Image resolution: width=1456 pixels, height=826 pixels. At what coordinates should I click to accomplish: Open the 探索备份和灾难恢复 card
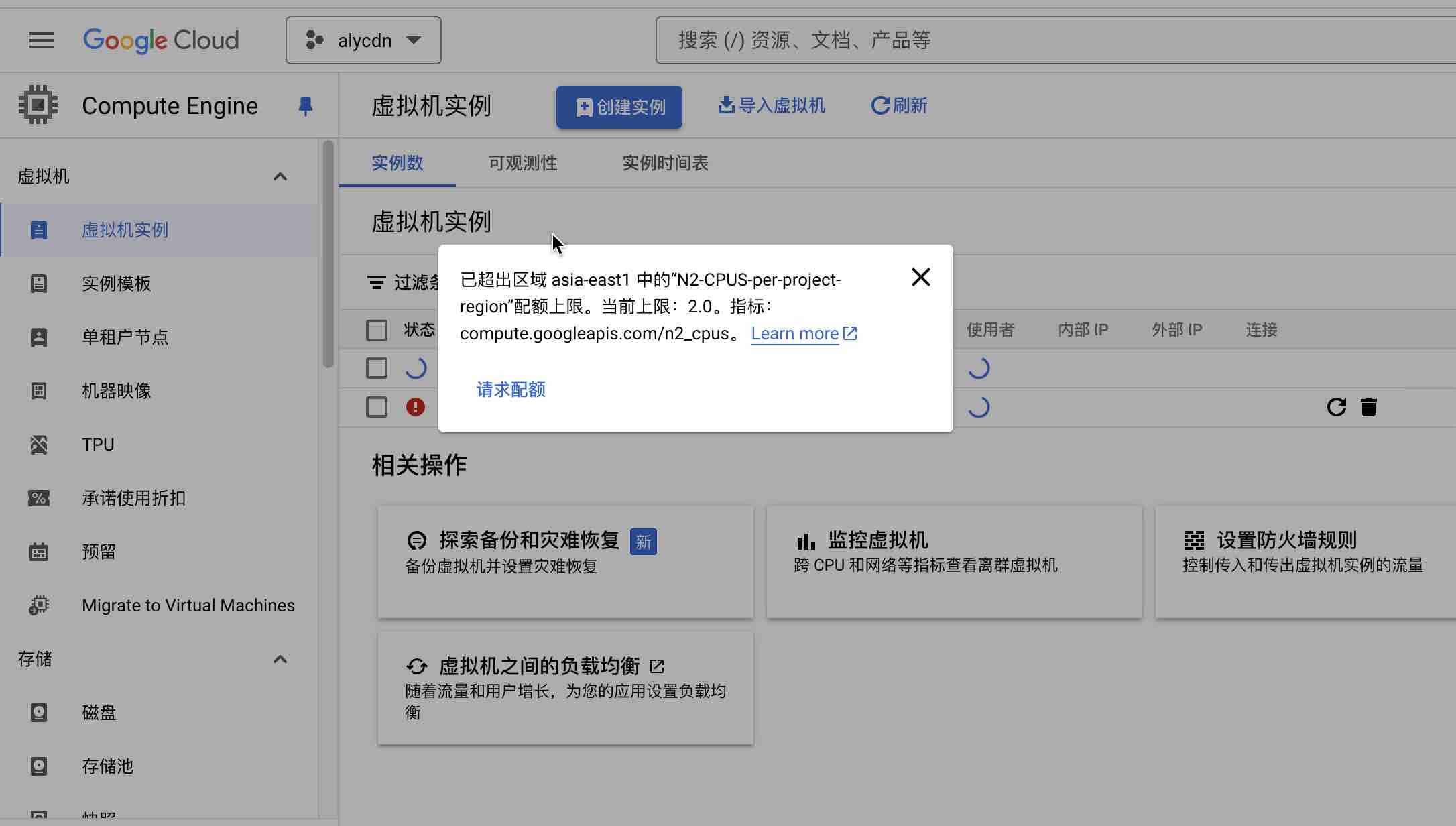pyautogui.click(x=566, y=562)
